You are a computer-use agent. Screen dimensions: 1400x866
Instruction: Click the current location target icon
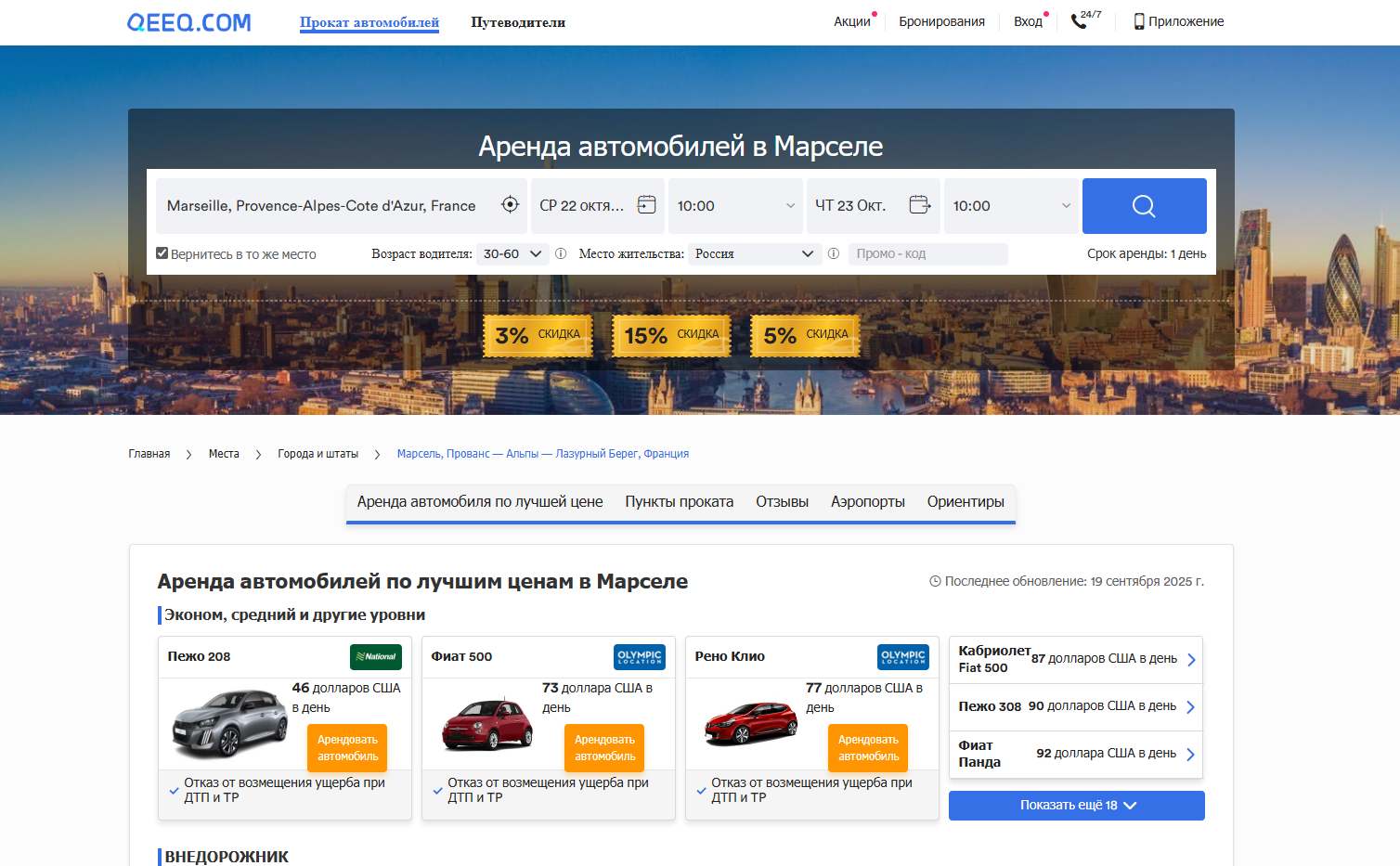pyautogui.click(x=510, y=205)
